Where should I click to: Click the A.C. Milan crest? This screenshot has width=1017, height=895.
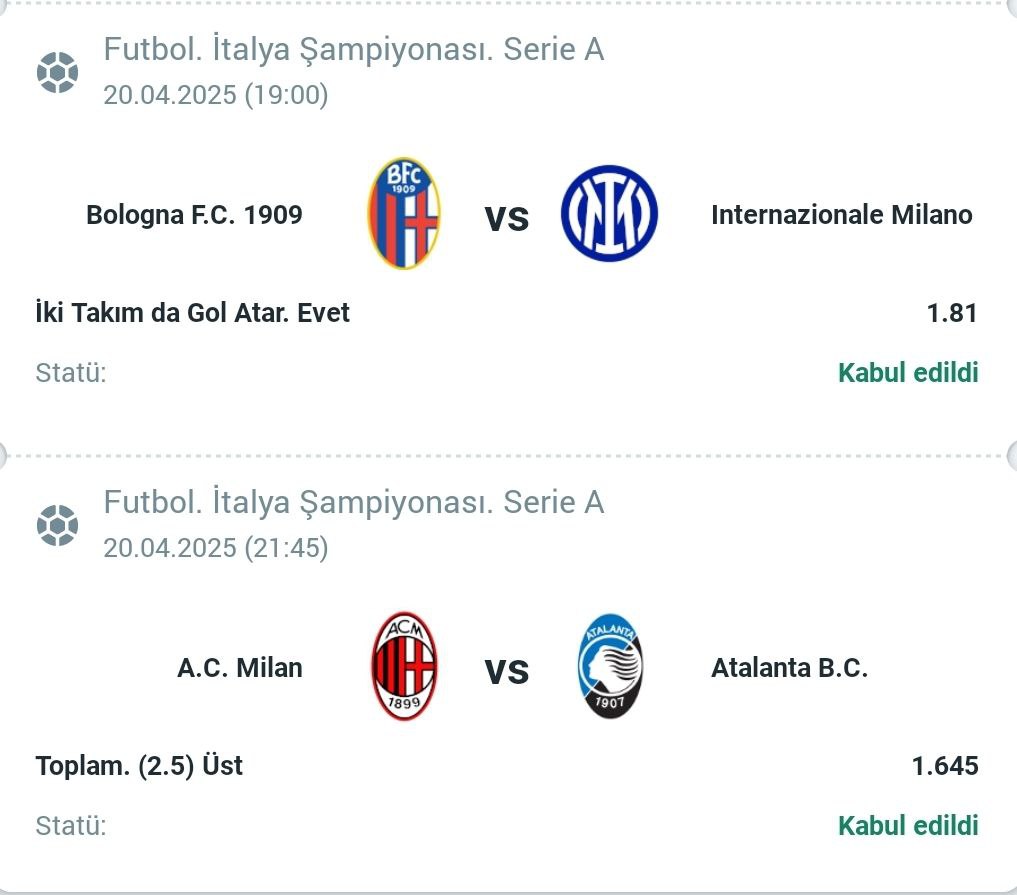(404, 666)
